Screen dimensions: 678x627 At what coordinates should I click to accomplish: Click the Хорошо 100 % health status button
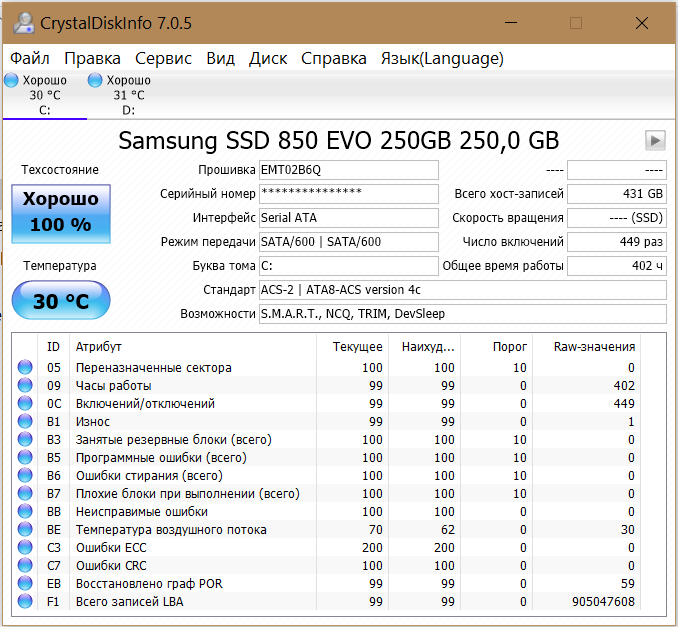61,214
